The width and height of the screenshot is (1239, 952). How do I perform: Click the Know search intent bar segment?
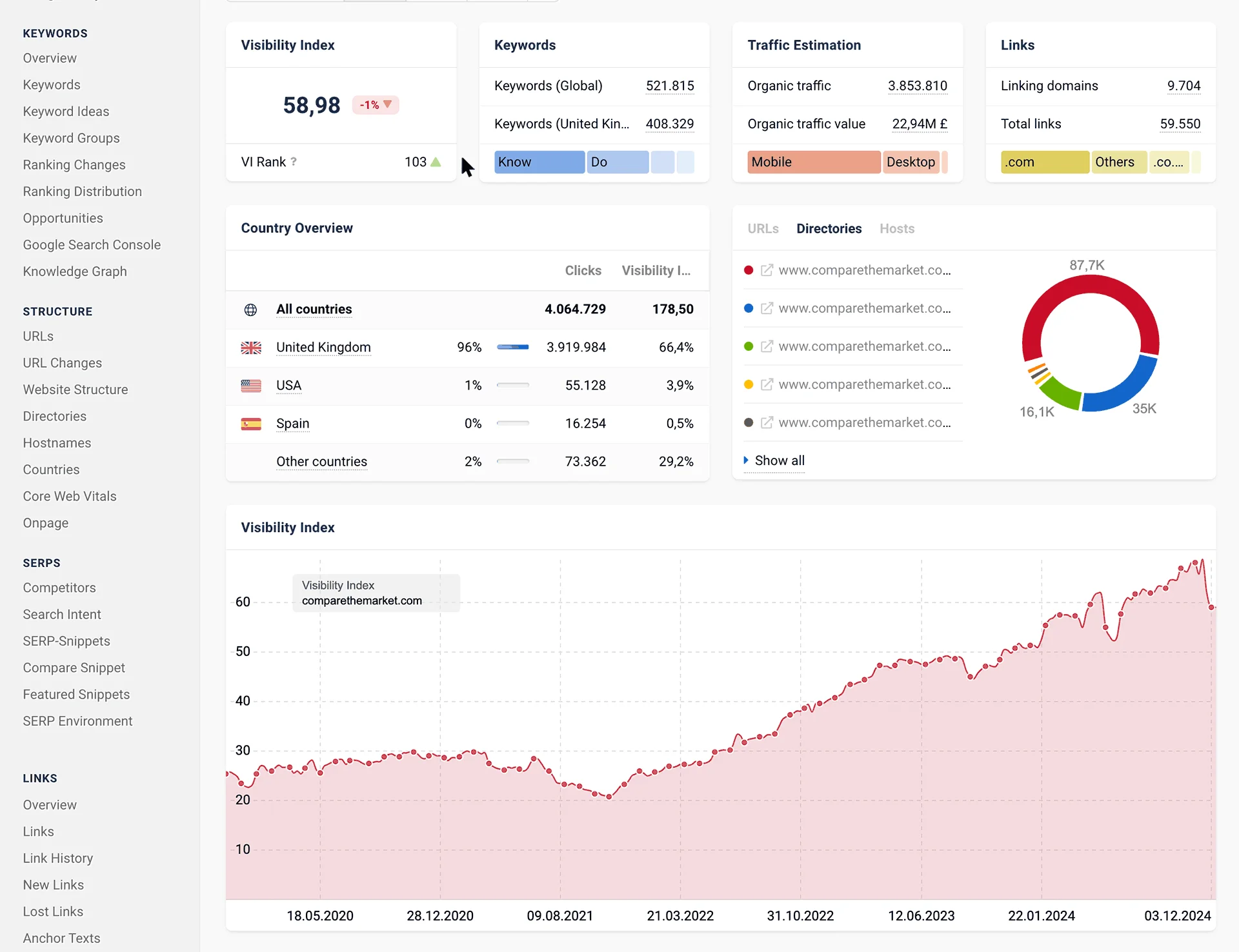tap(539, 162)
